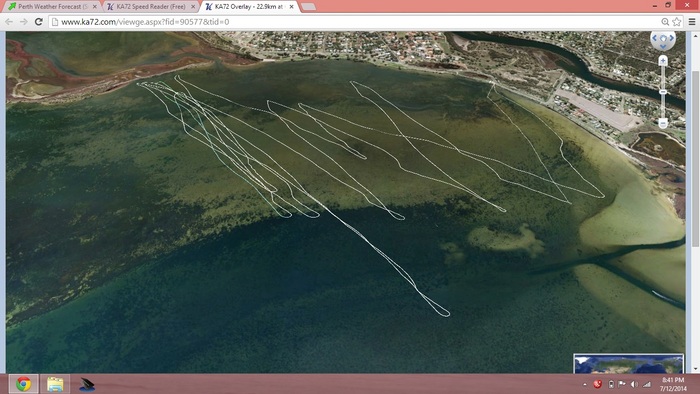Pan the map right with navigation arrow

pyautogui.click(x=671, y=38)
